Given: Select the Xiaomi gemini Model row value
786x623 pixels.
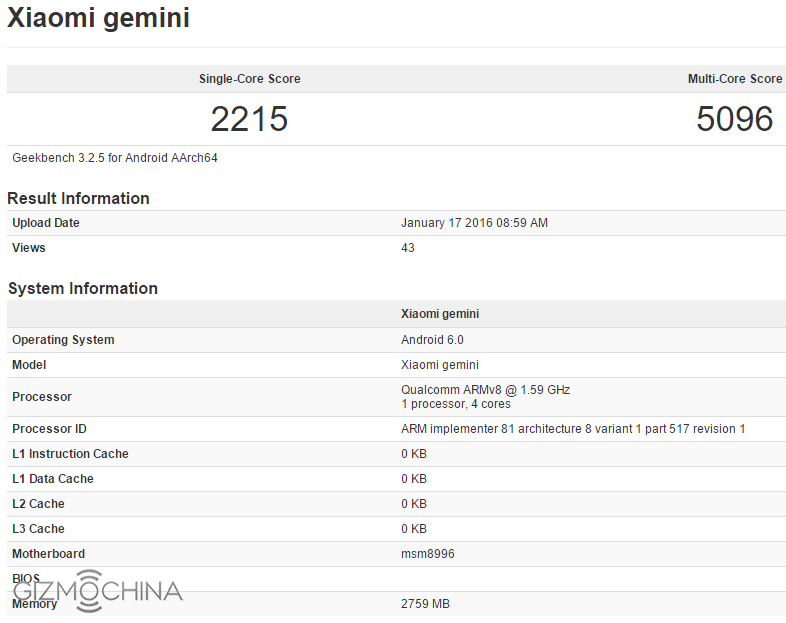Looking at the screenshot, I should [x=440, y=365].
